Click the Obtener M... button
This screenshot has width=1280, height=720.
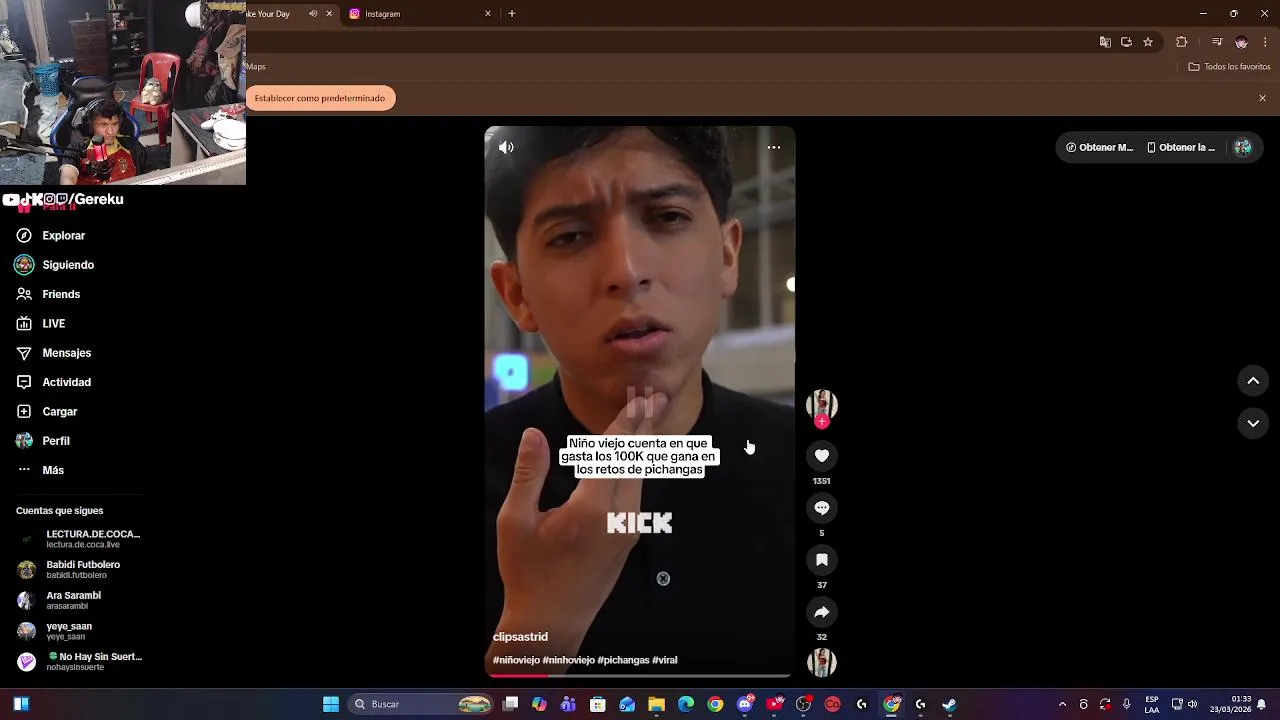pyautogui.click(x=1099, y=147)
